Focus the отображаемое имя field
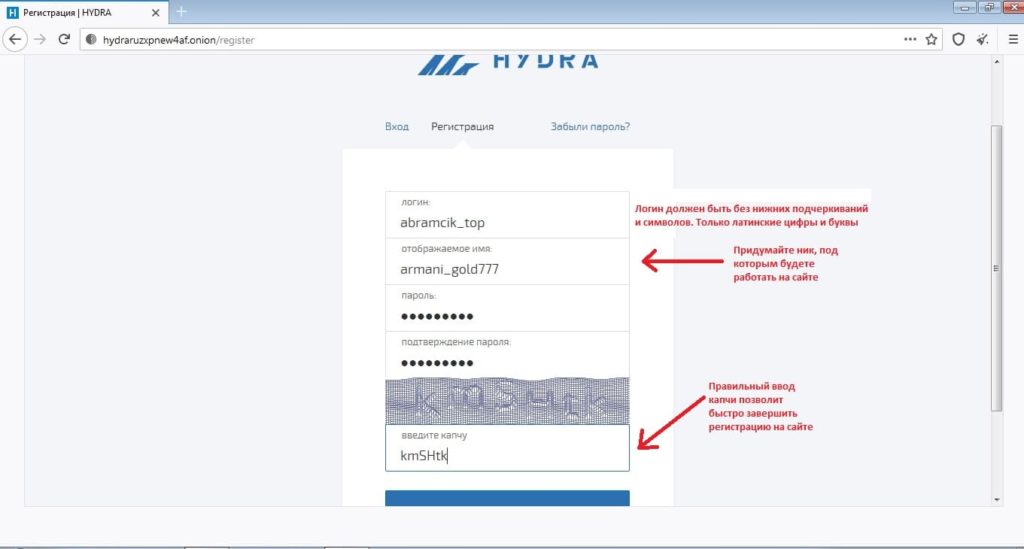The image size is (1024, 549). click(x=507, y=268)
